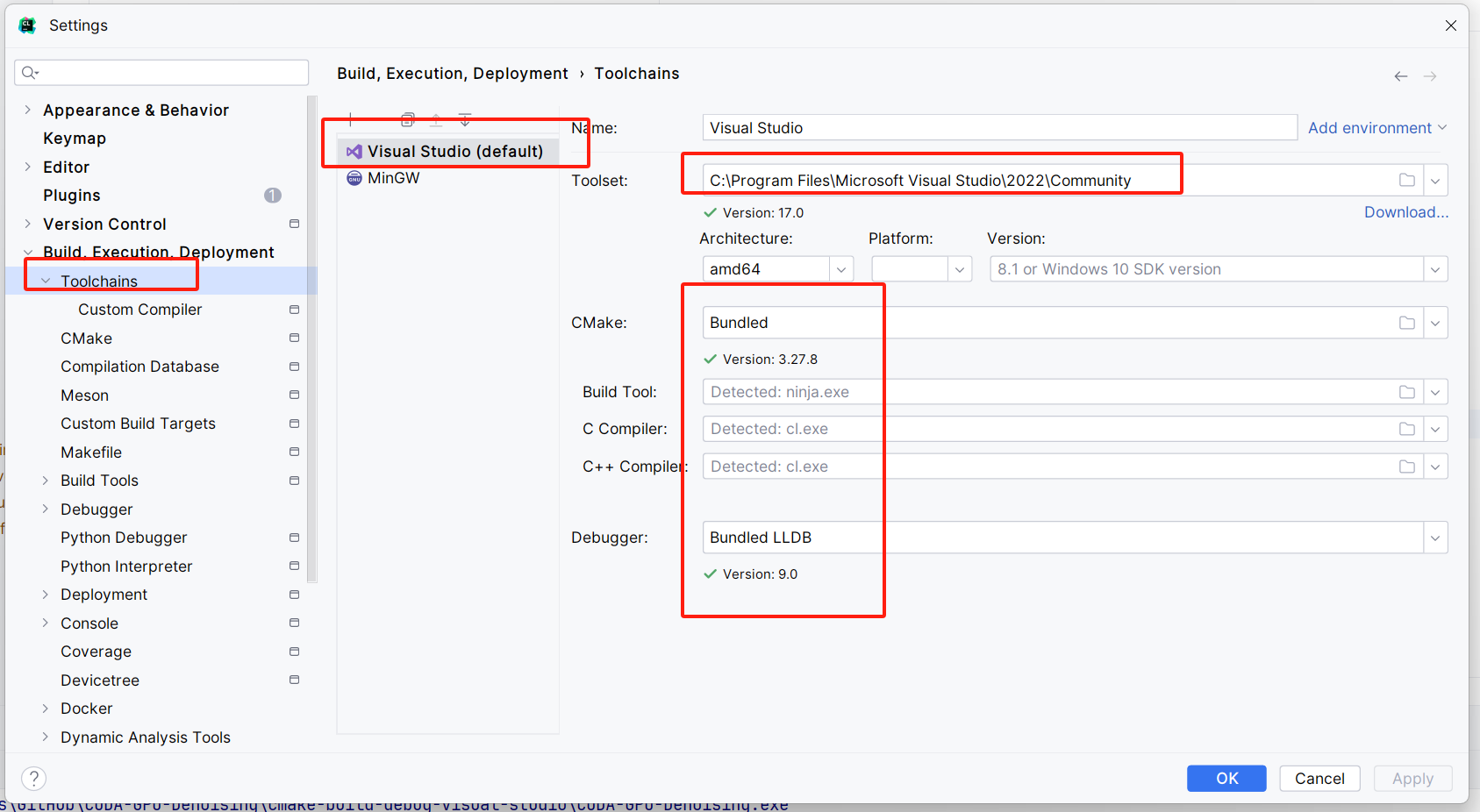Open the C Compiler dropdown arrow
The height and width of the screenshot is (812, 1480).
(x=1435, y=429)
